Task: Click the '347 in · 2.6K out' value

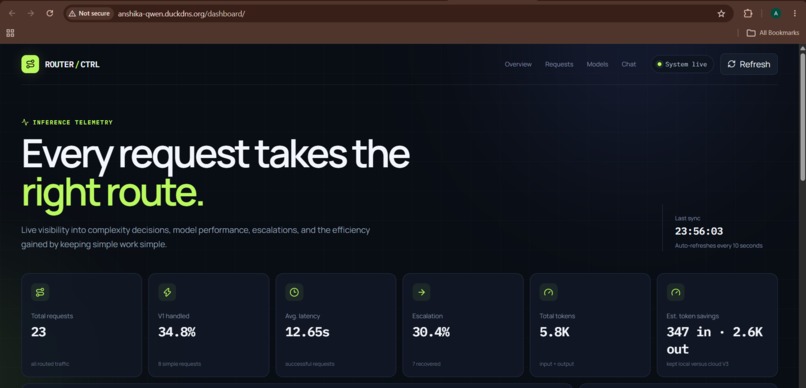Action: [715, 340]
